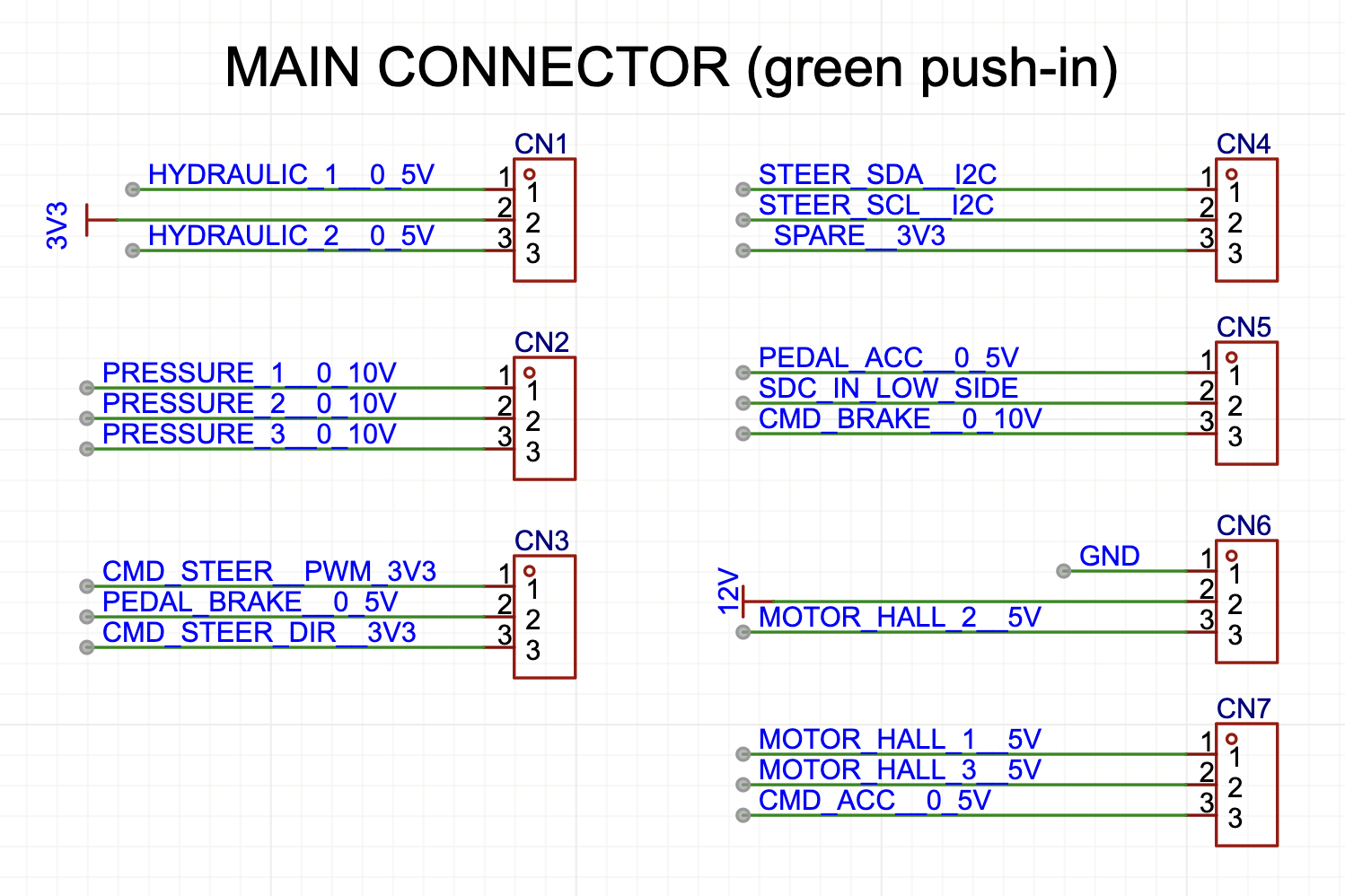Select the MOTOR_HALL_3__5V net label
This screenshot has width=1345, height=896.
[900, 770]
